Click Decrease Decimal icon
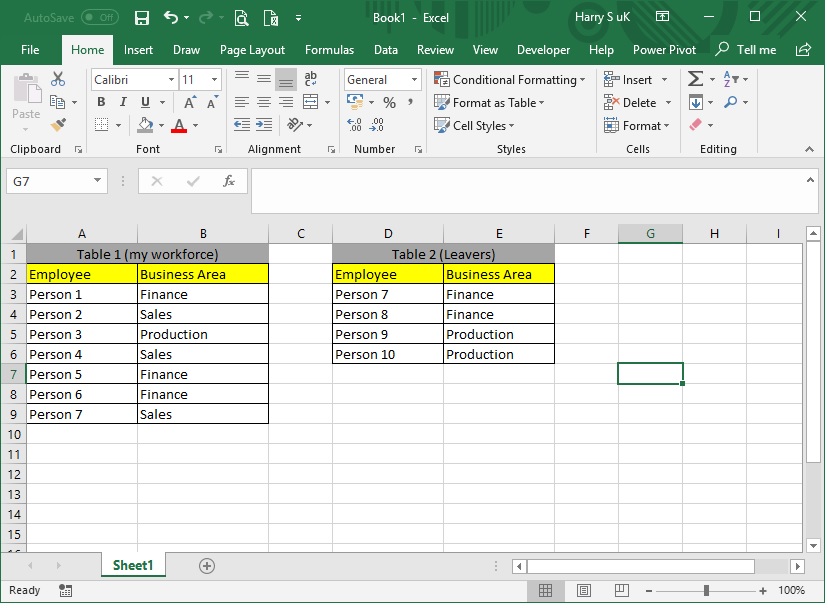The height and width of the screenshot is (608, 828). click(377, 125)
